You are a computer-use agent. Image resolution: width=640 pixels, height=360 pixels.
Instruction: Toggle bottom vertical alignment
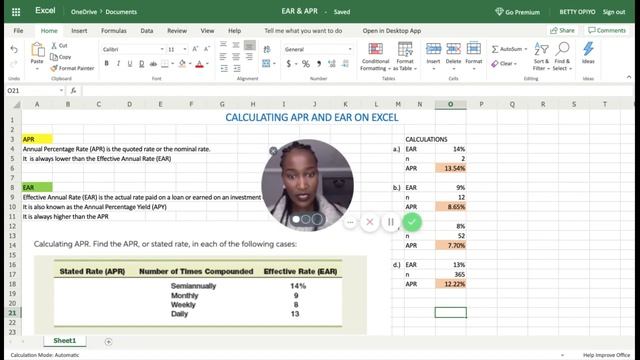[249, 45]
